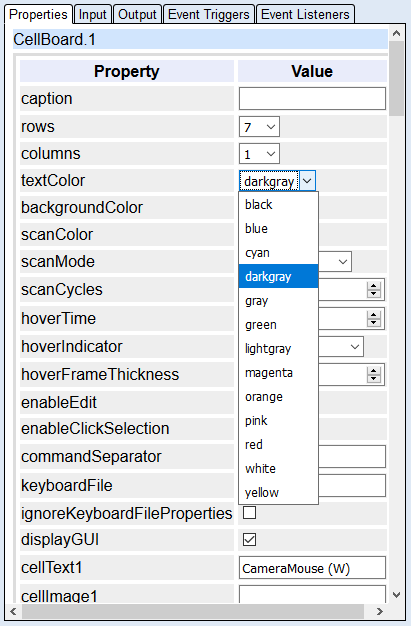The width and height of the screenshot is (411, 626).
Task: Pick gray from textColor list
Action: click(278, 300)
